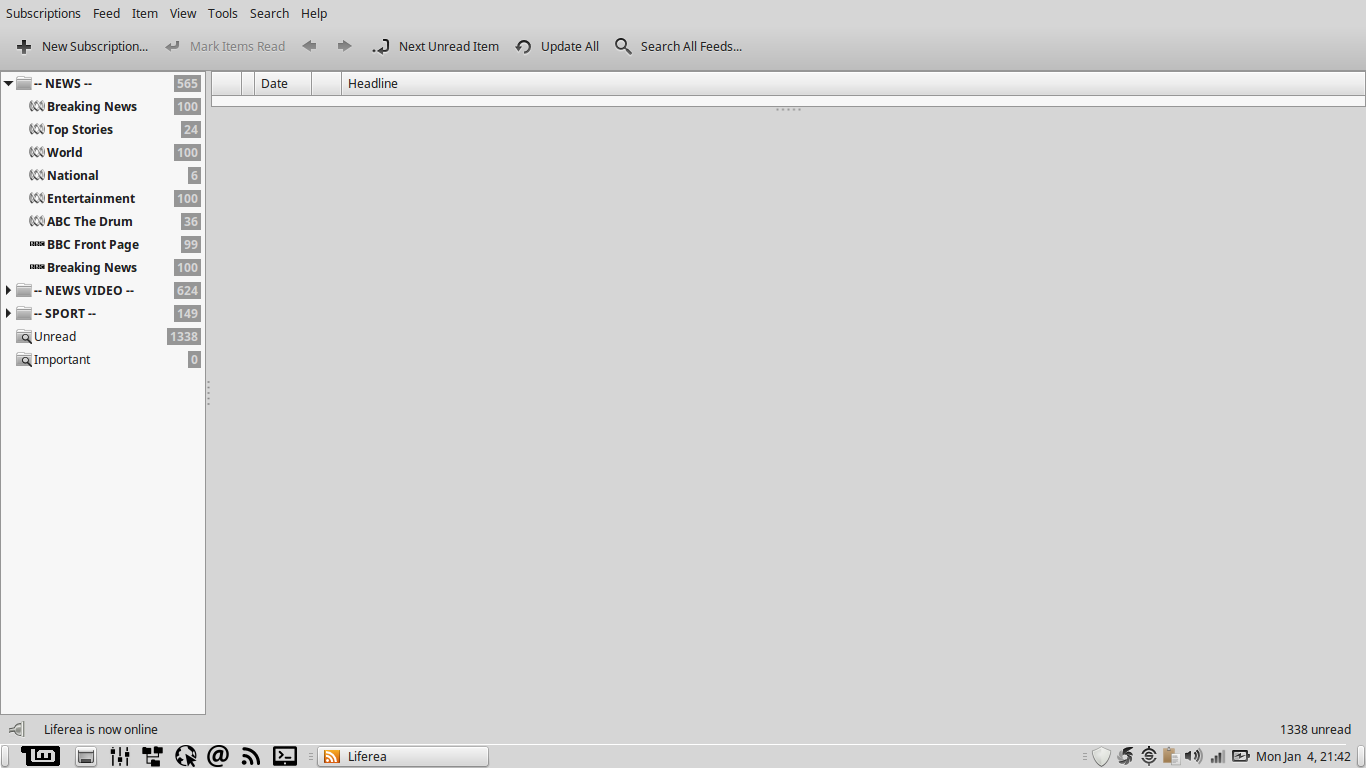Click the volume speaker tray icon
1366x768 pixels.
click(x=1193, y=756)
